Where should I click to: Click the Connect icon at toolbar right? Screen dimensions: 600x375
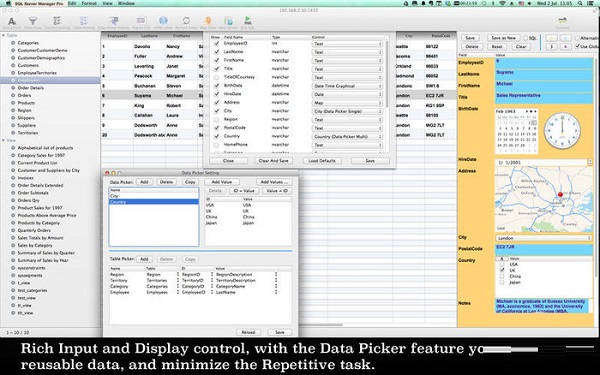(x=562, y=21)
